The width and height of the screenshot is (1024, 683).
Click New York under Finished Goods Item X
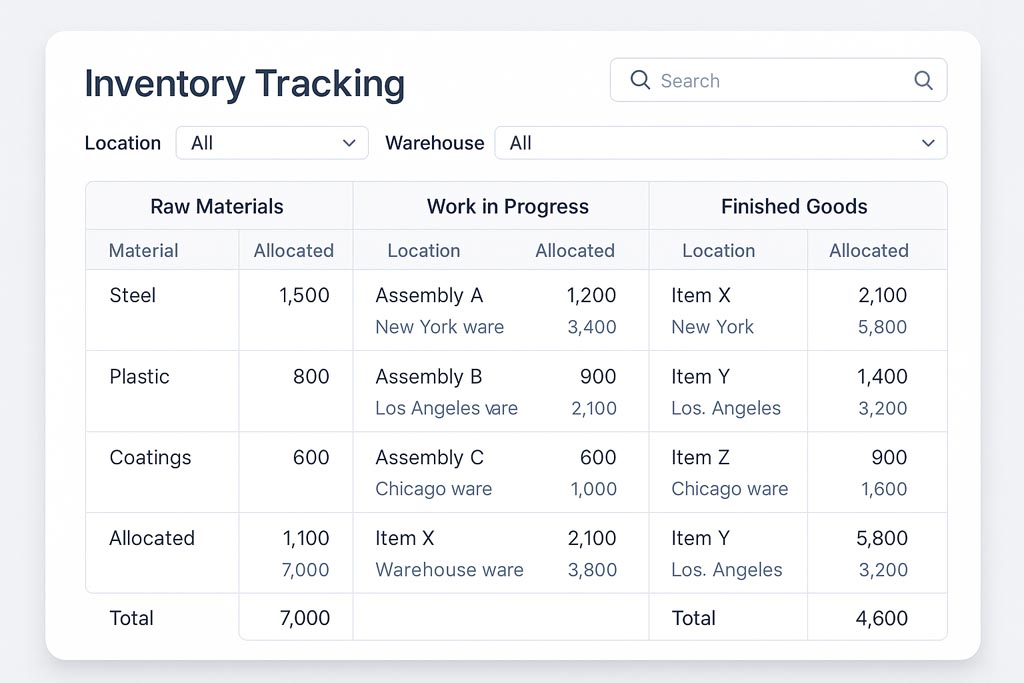pos(712,326)
